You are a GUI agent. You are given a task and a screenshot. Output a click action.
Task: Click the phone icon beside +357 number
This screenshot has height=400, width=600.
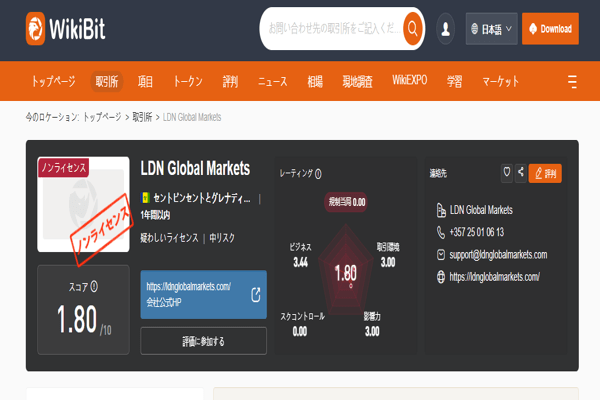[441, 232]
